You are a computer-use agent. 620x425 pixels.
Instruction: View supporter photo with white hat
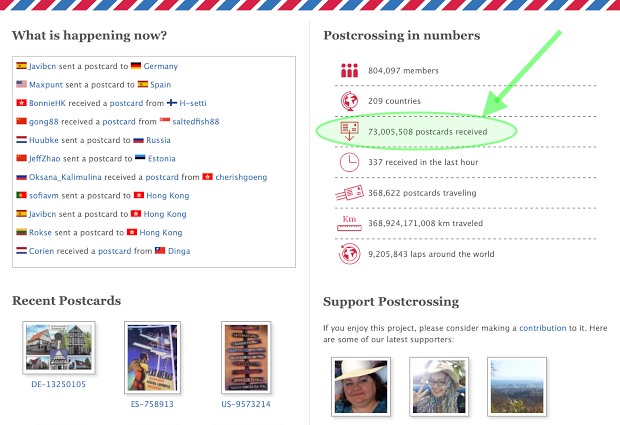(361, 387)
